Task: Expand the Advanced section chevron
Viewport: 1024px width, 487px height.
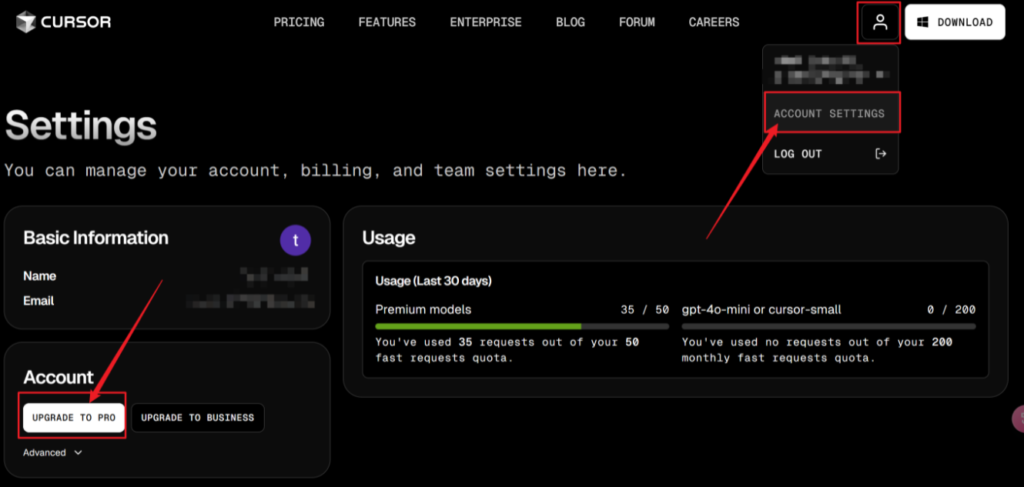Action: tap(78, 453)
